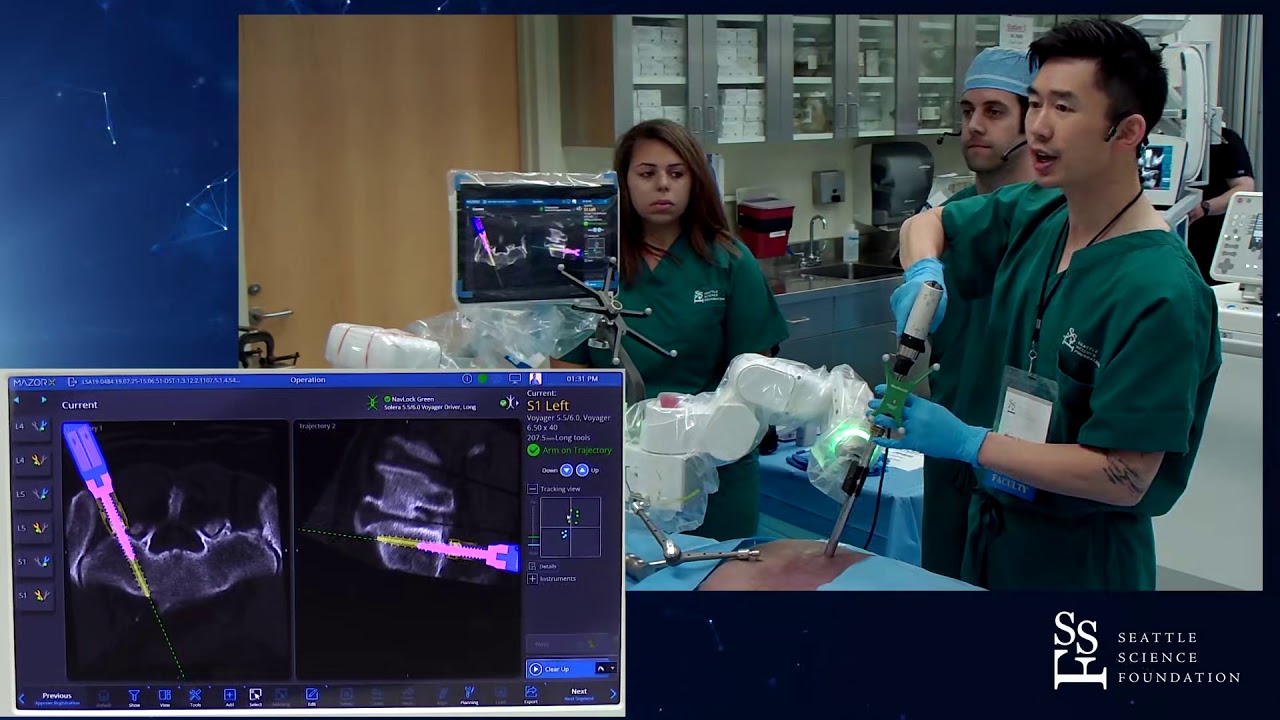Click the Add trajectory icon

click(x=230, y=696)
